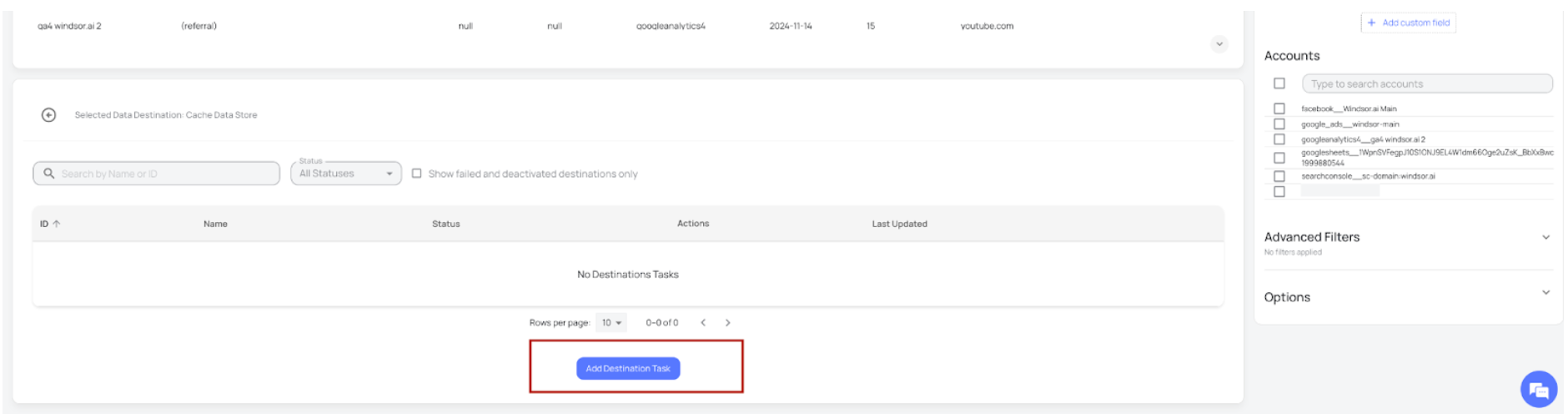Click the Add Destination Task button
Screen dimensions: 1568x414
coord(627,368)
